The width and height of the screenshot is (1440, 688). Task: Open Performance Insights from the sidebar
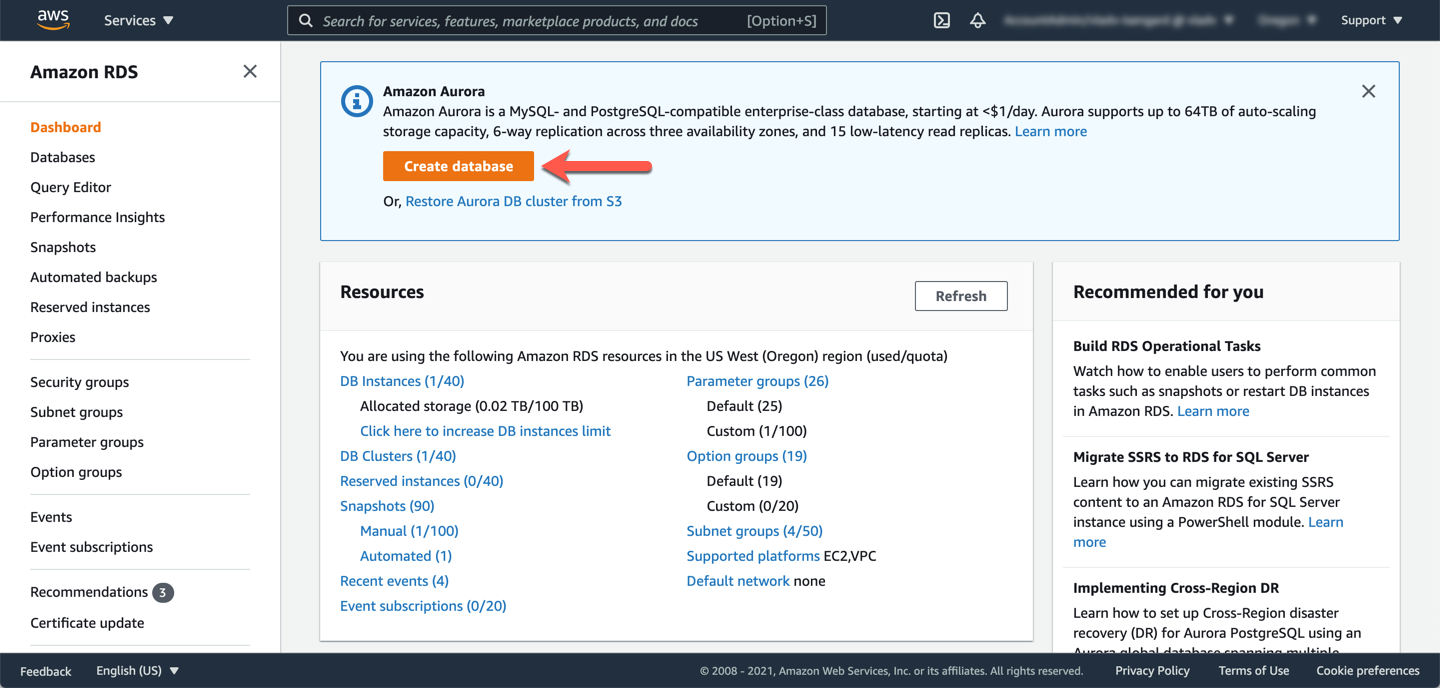pyautogui.click(x=97, y=217)
